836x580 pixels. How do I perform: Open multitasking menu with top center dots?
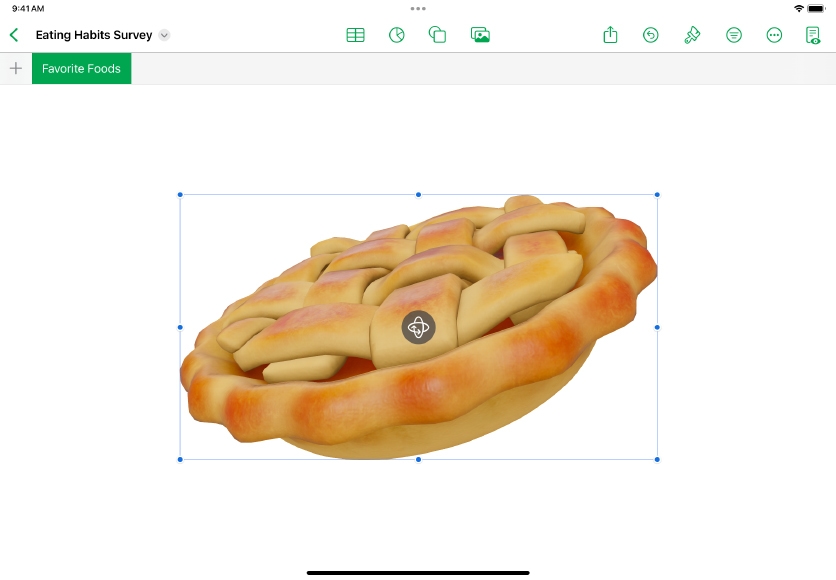(418, 8)
